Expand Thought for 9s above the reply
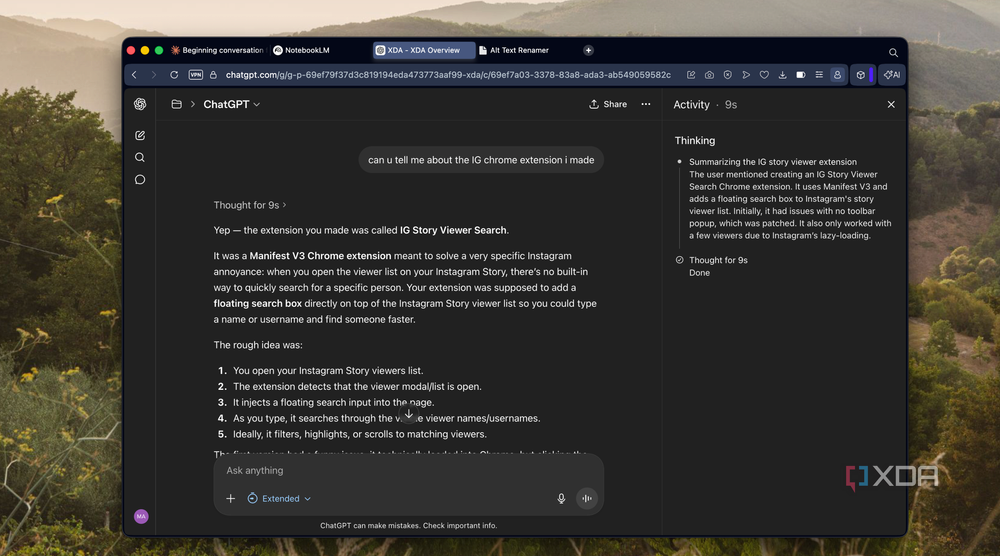The height and width of the screenshot is (556, 1000). coord(250,205)
